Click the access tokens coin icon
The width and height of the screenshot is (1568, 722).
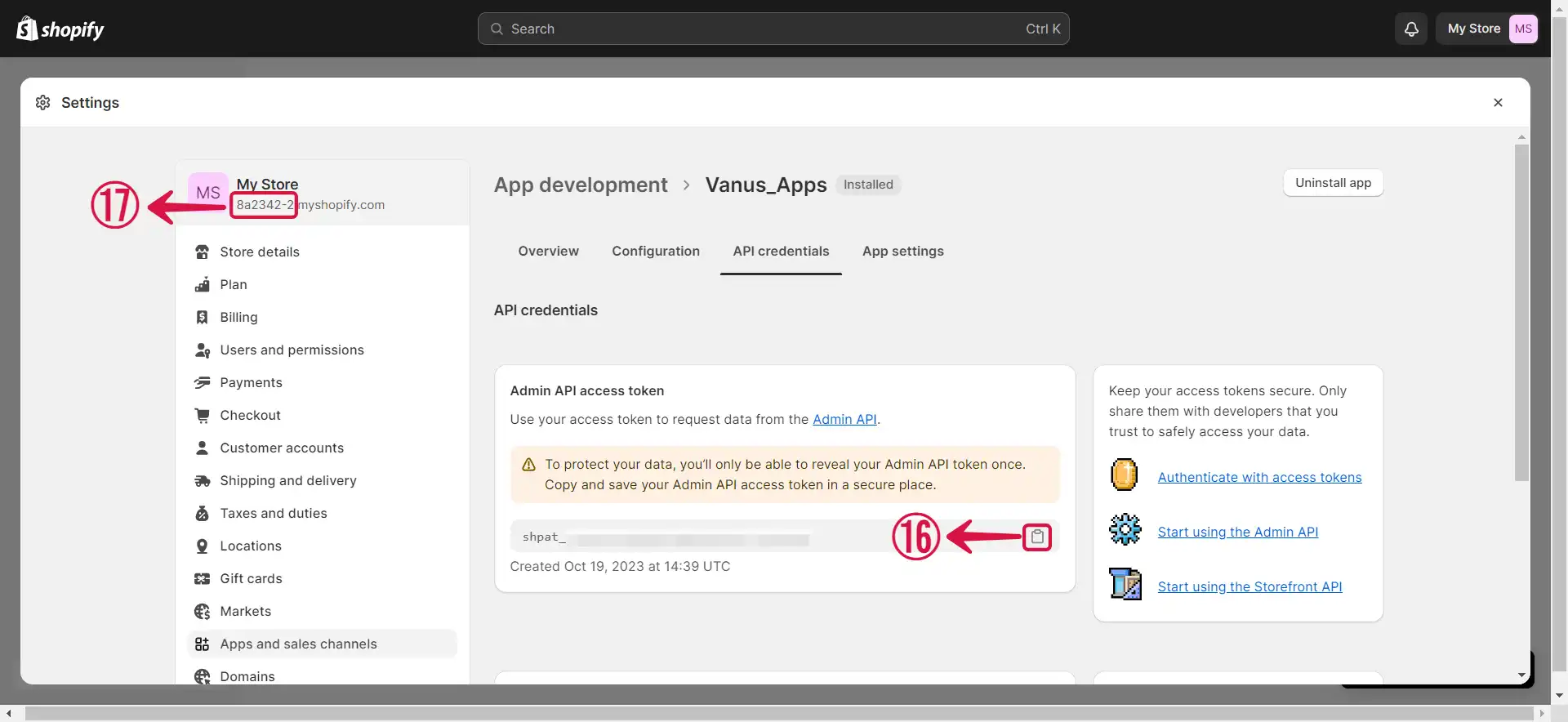(x=1125, y=475)
